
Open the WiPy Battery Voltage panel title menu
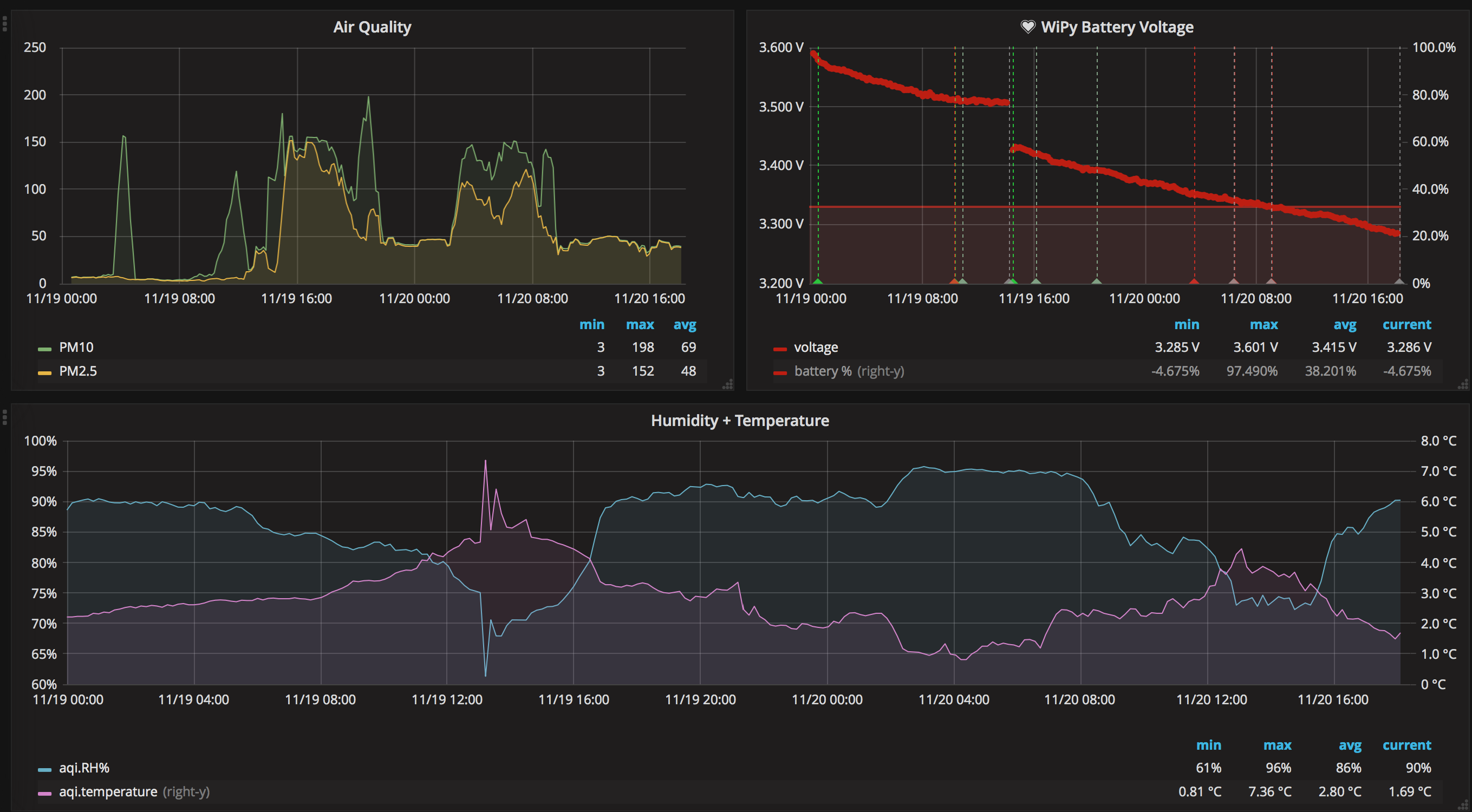[1117, 27]
